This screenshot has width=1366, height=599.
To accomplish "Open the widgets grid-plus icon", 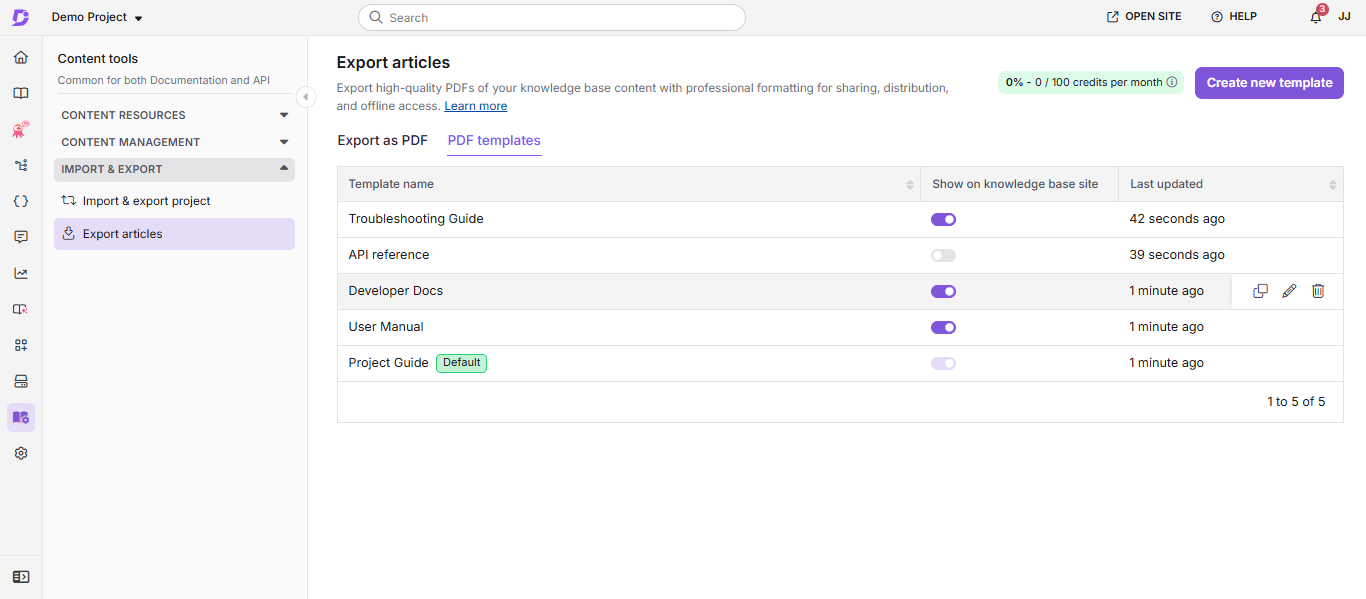I will (x=21, y=345).
